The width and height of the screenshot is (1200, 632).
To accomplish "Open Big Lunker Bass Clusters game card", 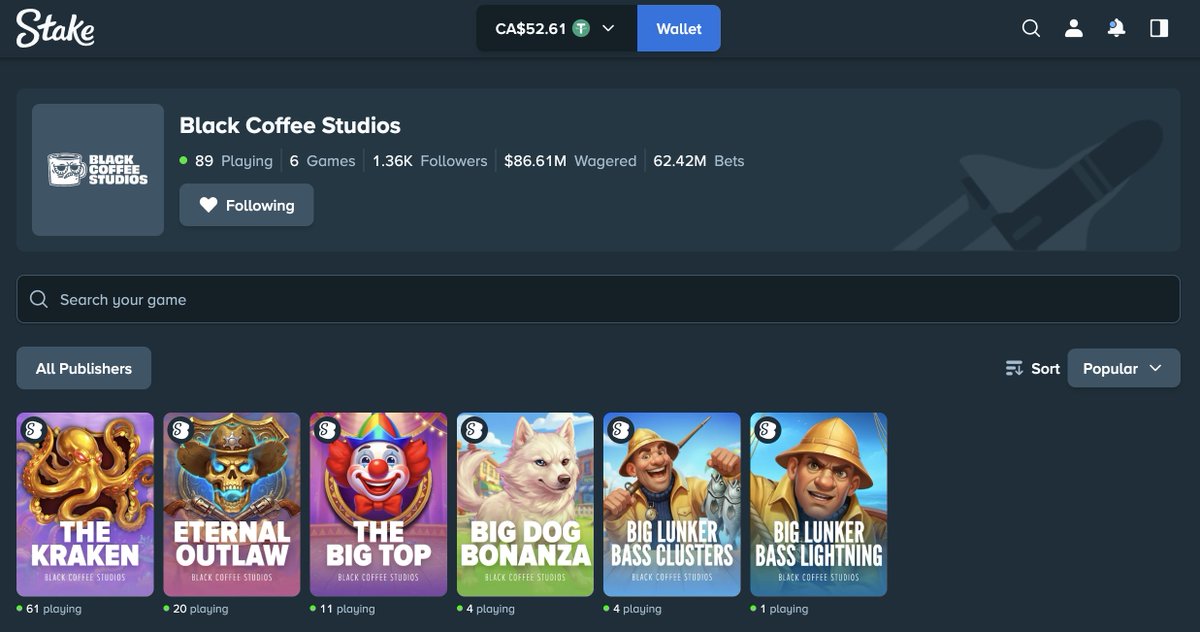I will click(672, 505).
